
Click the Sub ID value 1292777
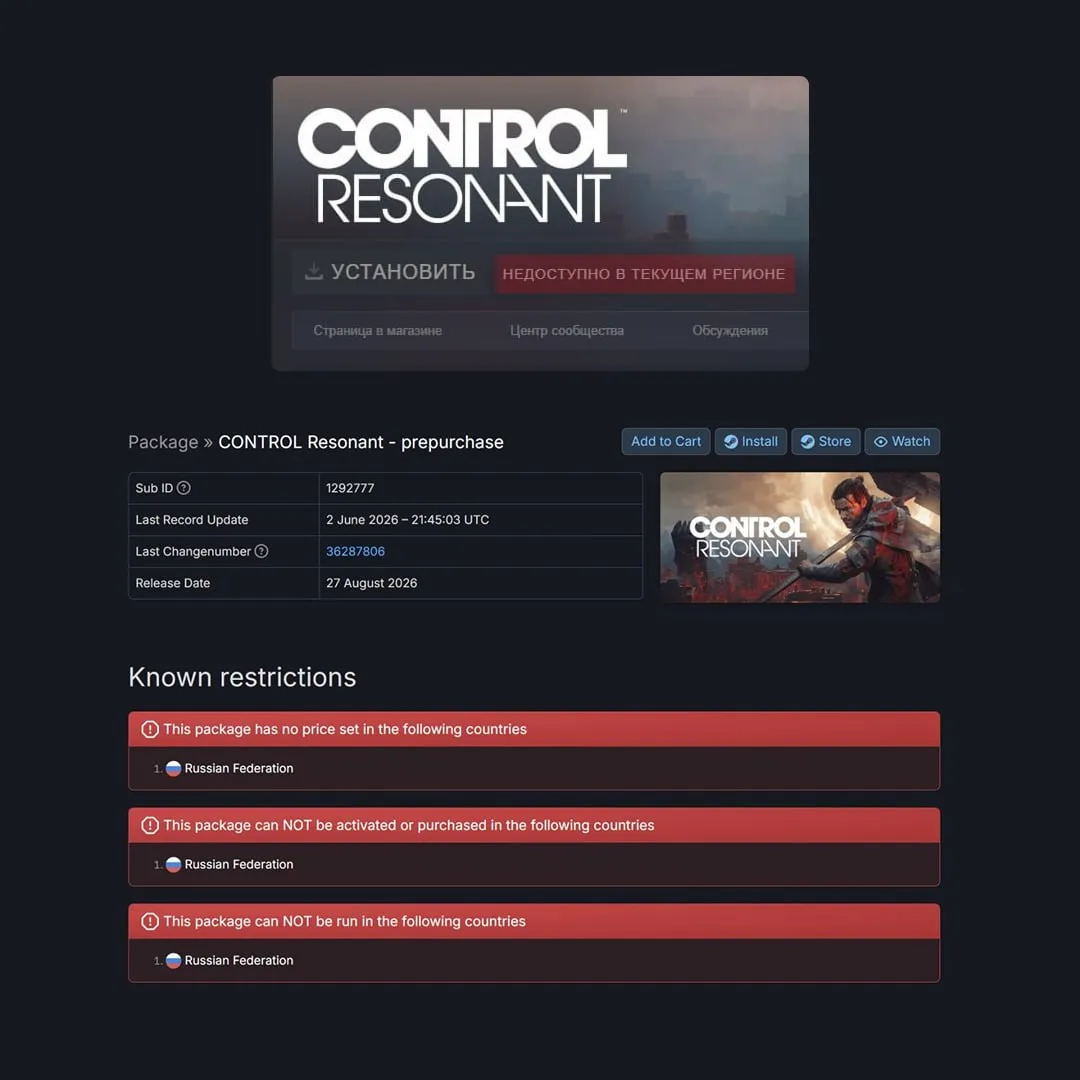point(350,488)
